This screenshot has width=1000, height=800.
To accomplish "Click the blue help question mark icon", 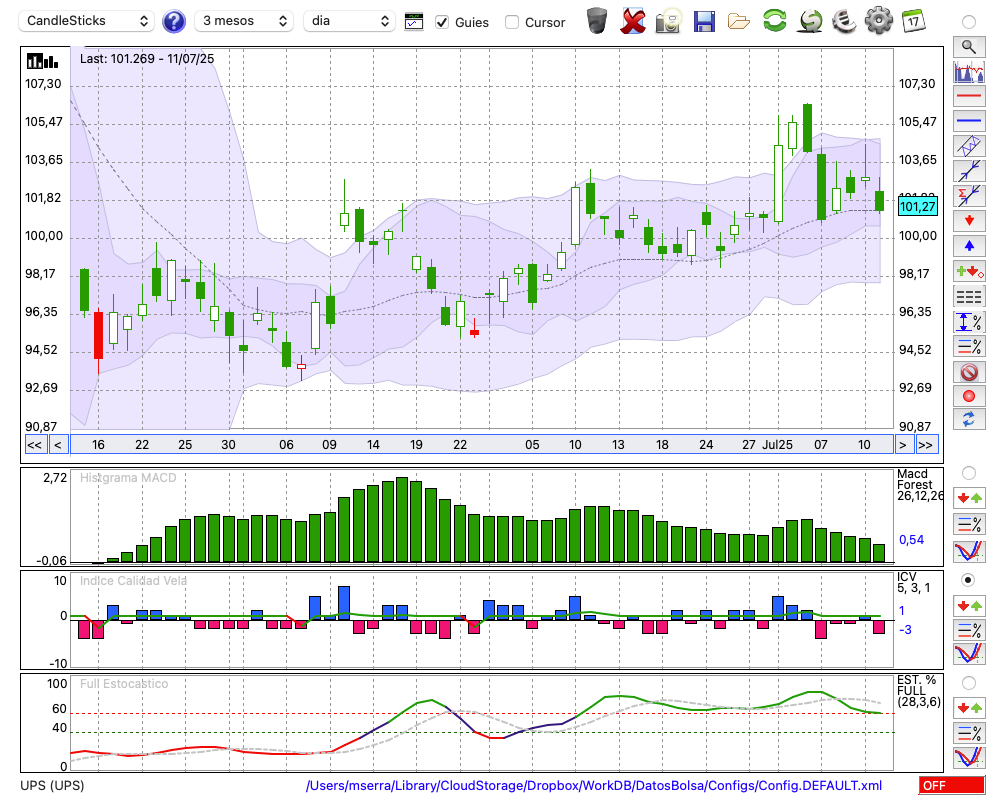I will click(x=173, y=22).
